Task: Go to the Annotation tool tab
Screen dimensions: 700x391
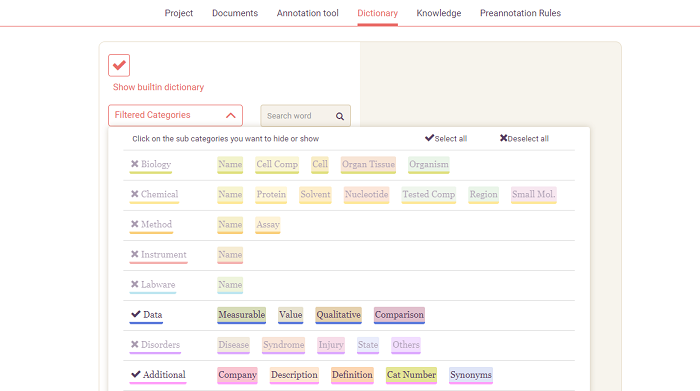Action: click(308, 13)
